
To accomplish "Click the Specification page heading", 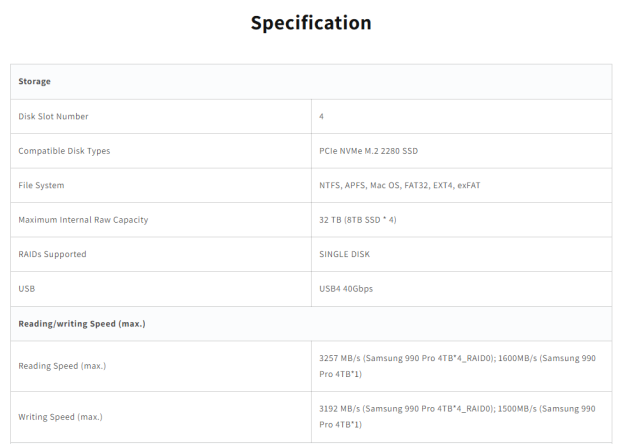I will [x=310, y=23].
